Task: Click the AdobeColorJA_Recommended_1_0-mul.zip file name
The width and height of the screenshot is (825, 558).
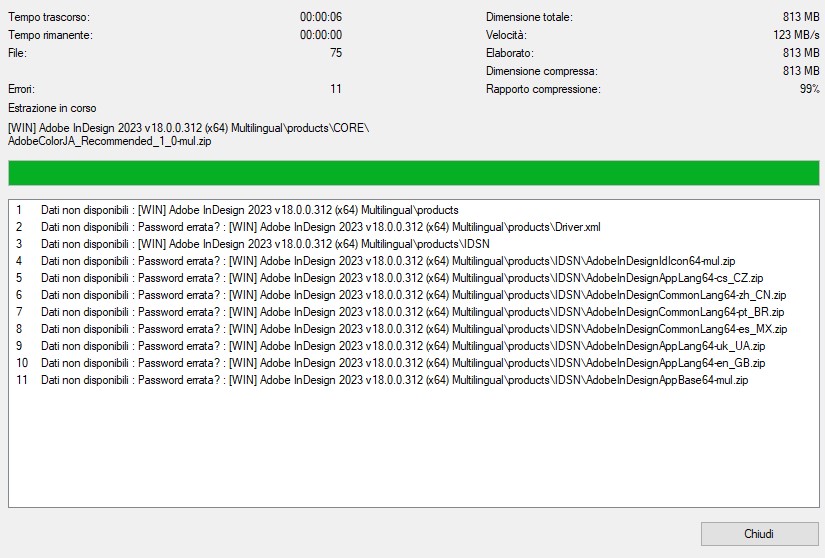Action: (109, 141)
